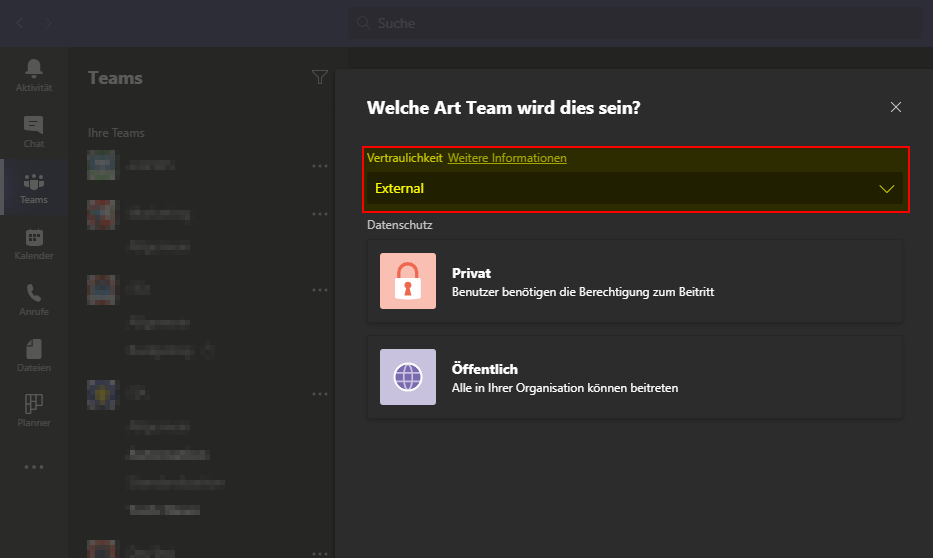This screenshot has width=933, height=558.
Task: Click the filter funnel icon beside Teams
Action: pos(319,77)
